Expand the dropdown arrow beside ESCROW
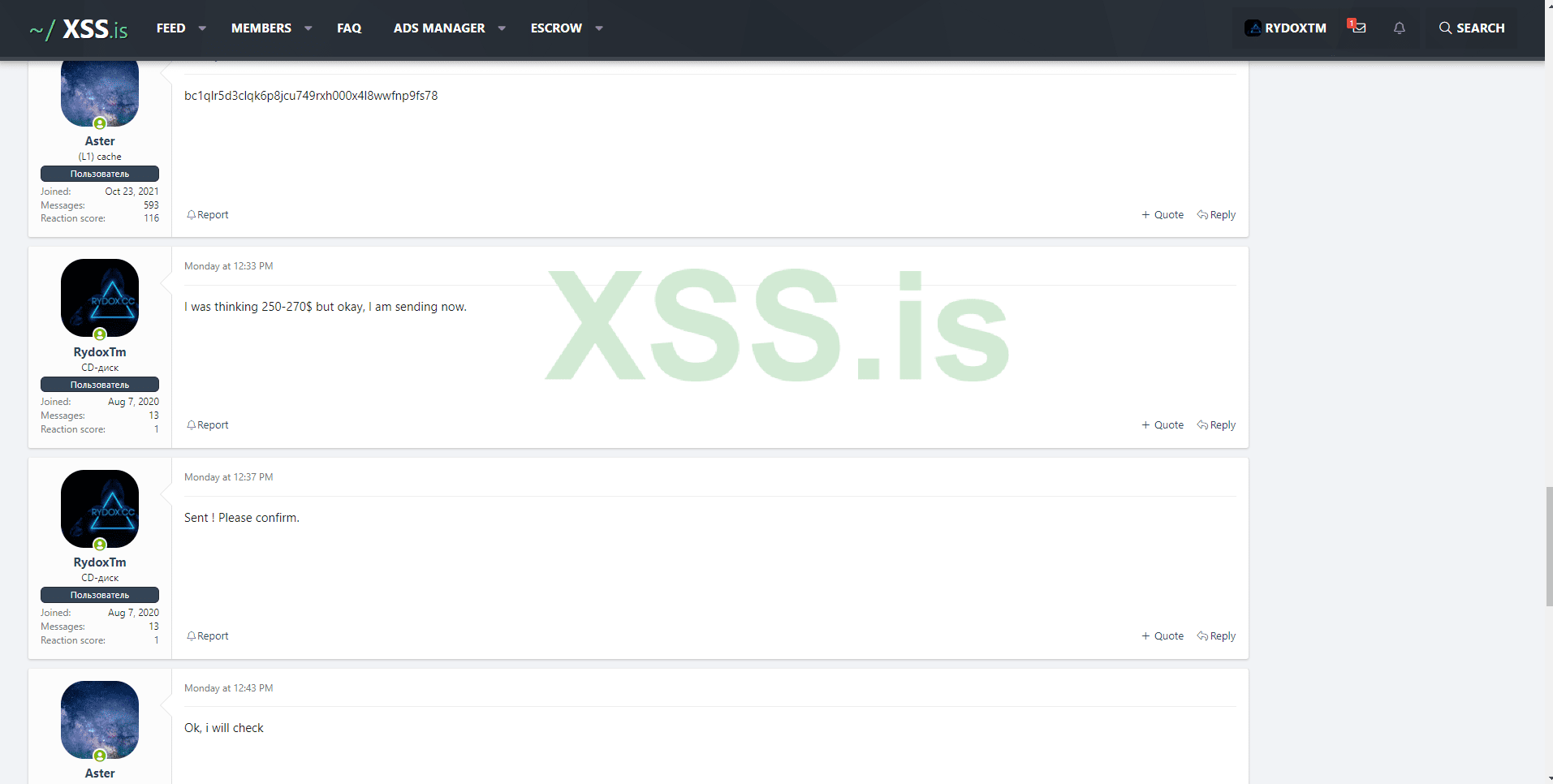This screenshot has height=784, width=1553. point(599,28)
